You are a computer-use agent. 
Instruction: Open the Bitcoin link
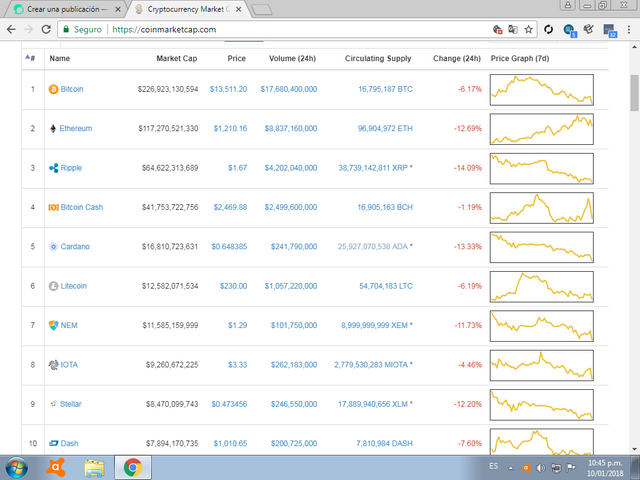pyautogui.click(x=72, y=89)
